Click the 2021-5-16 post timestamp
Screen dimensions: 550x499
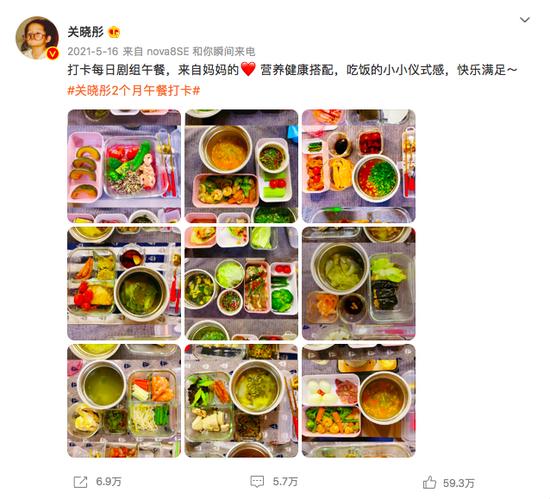tap(93, 52)
